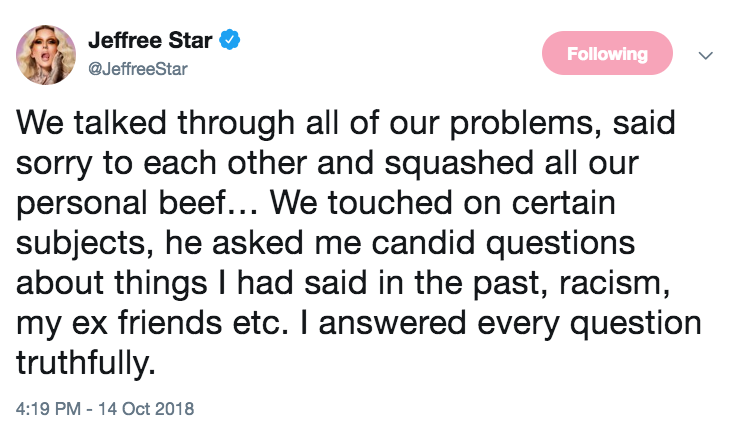Screen dimensions: 742x427
Task: Click the blue verified checkmark badge
Action: click(230, 40)
